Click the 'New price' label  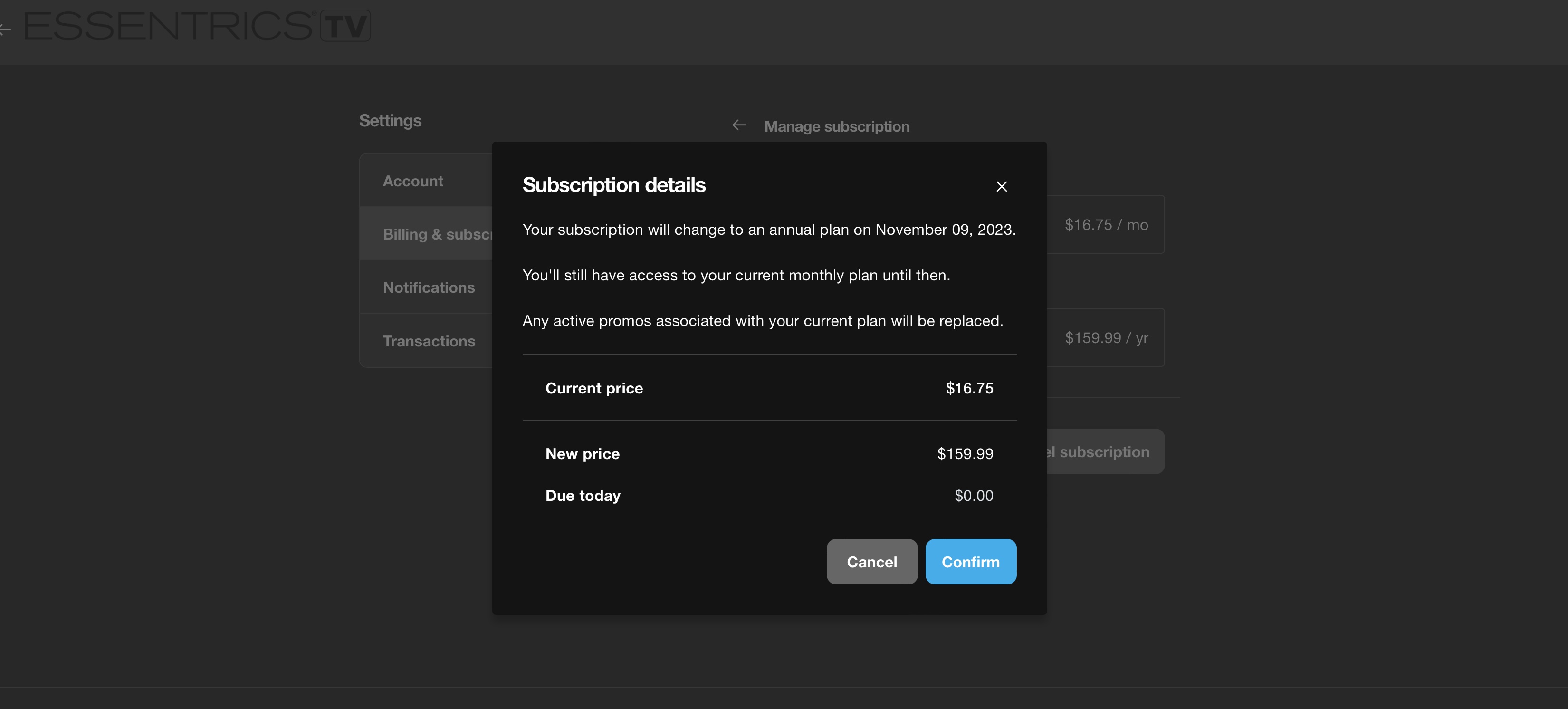coord(583,454)
